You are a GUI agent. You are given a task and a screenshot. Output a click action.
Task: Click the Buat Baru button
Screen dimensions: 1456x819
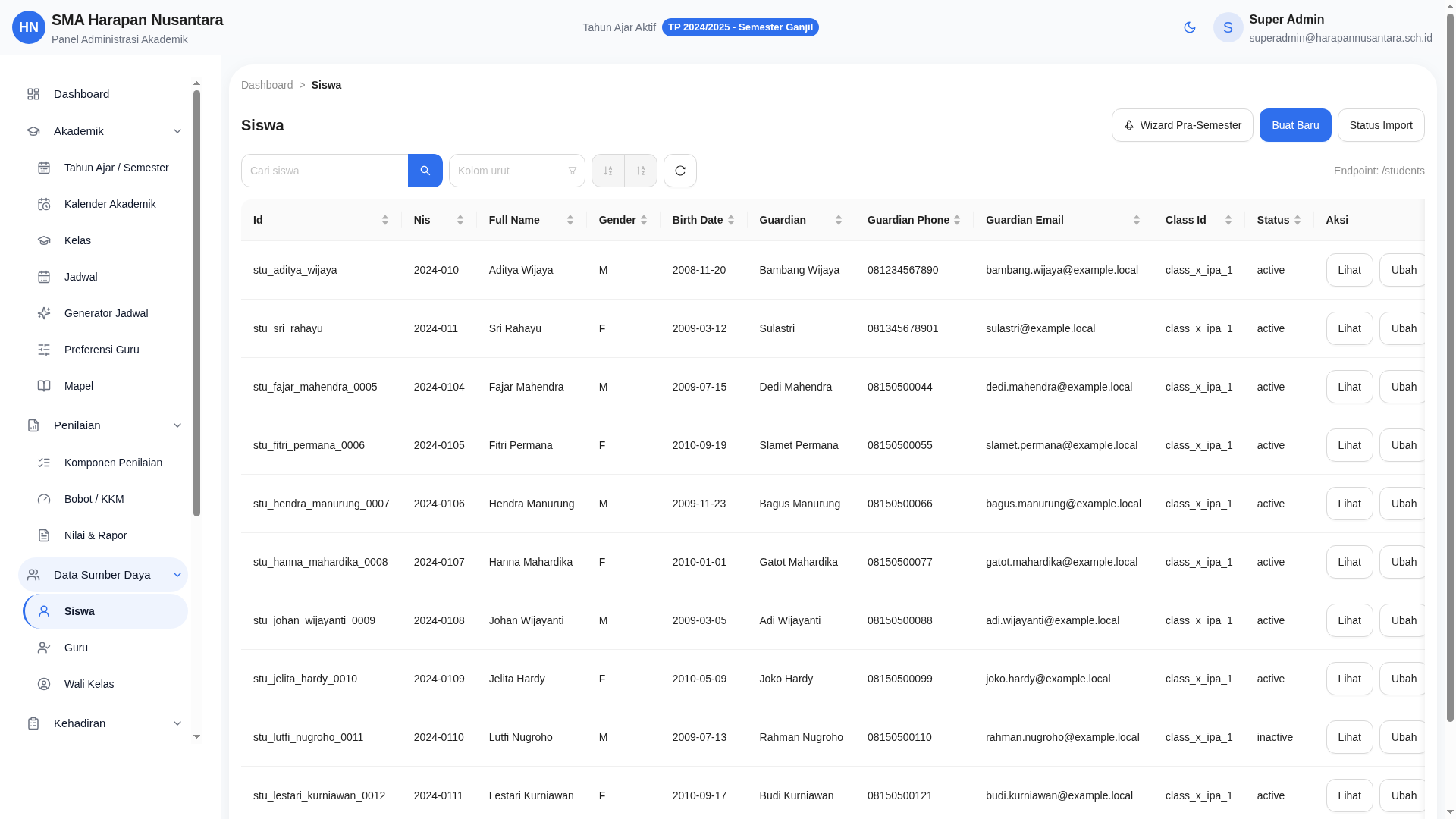(1294, 125)
